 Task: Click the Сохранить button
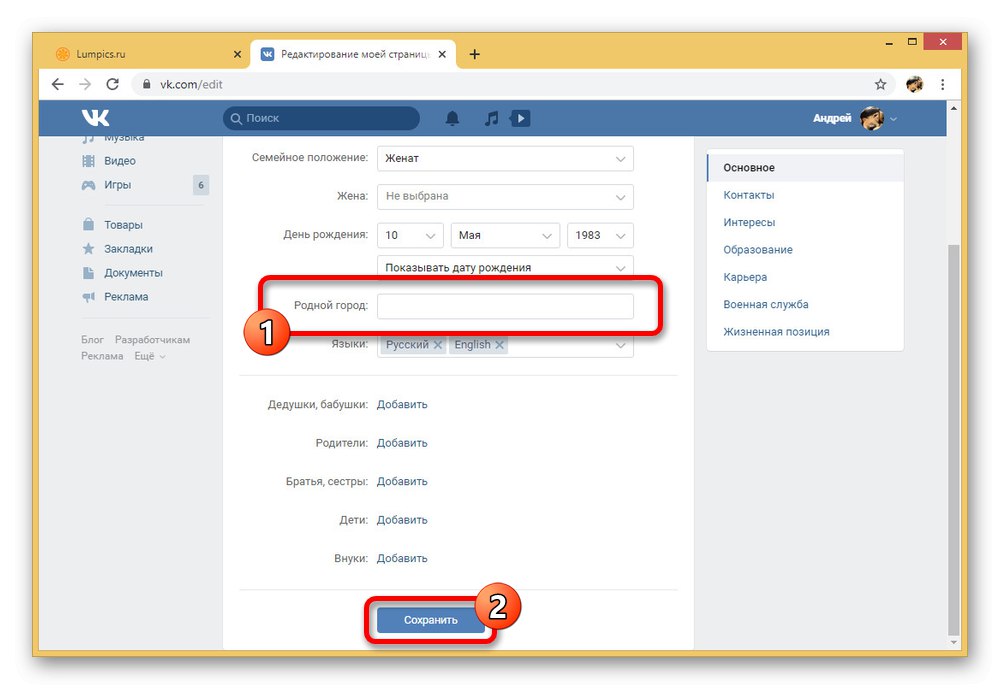pyautogui.click(x=430, y=620)
